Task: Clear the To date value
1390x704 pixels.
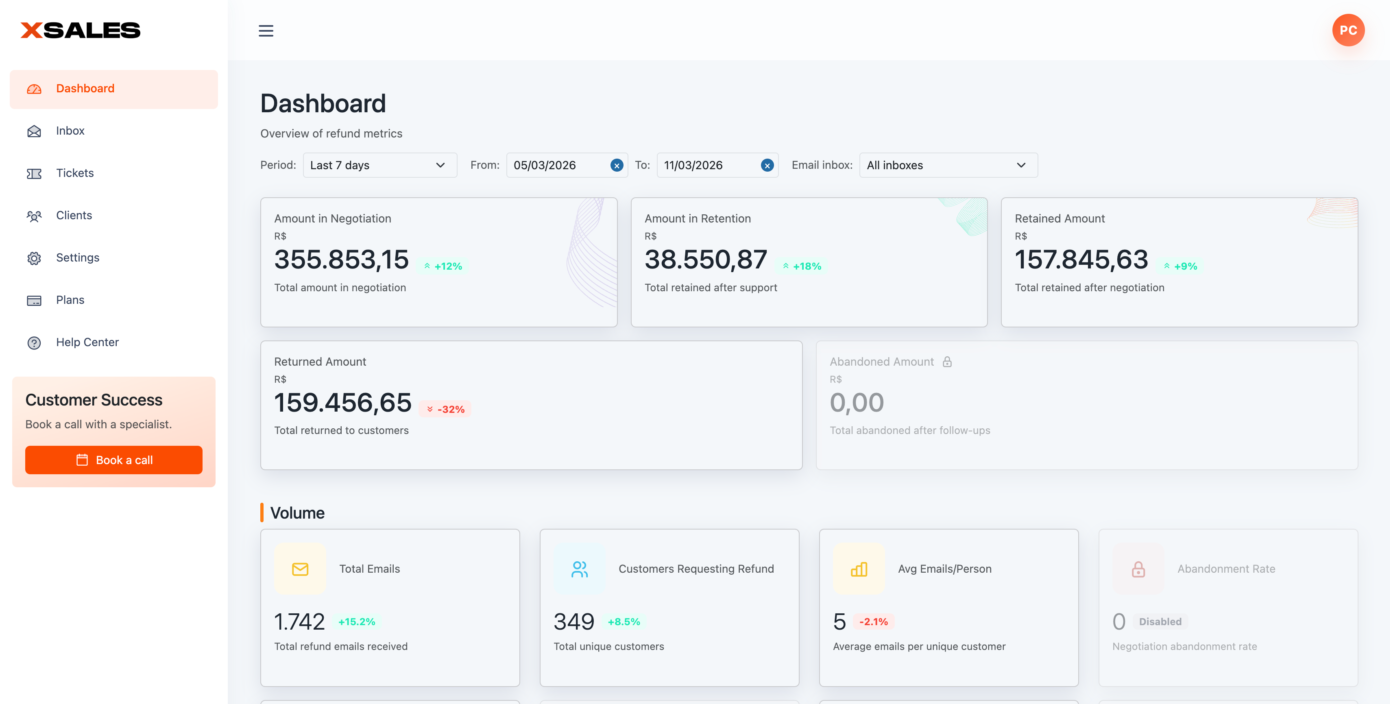Action: [767, 165]
